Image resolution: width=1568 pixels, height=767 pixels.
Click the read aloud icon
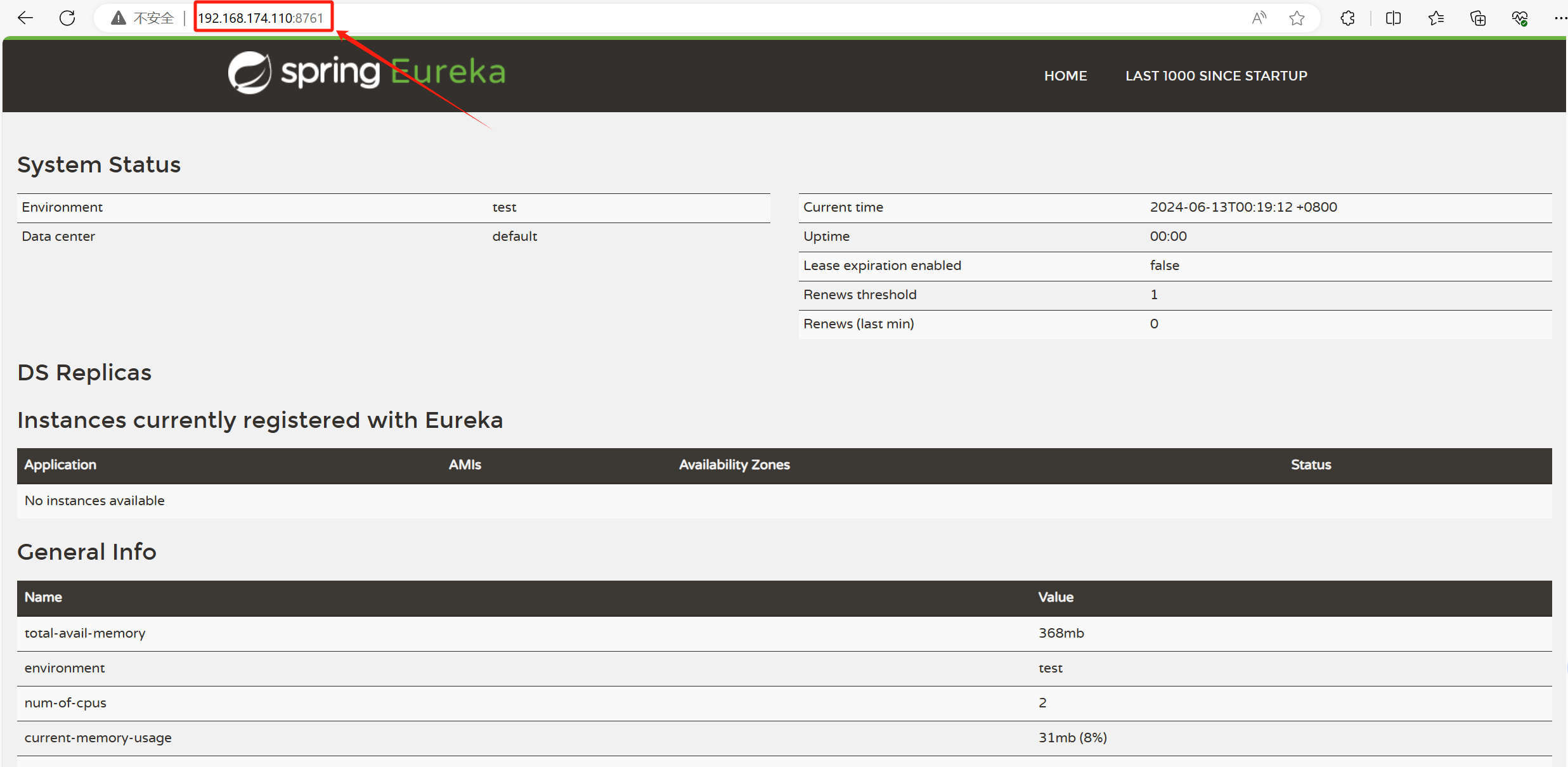[x=1259, y=18]
